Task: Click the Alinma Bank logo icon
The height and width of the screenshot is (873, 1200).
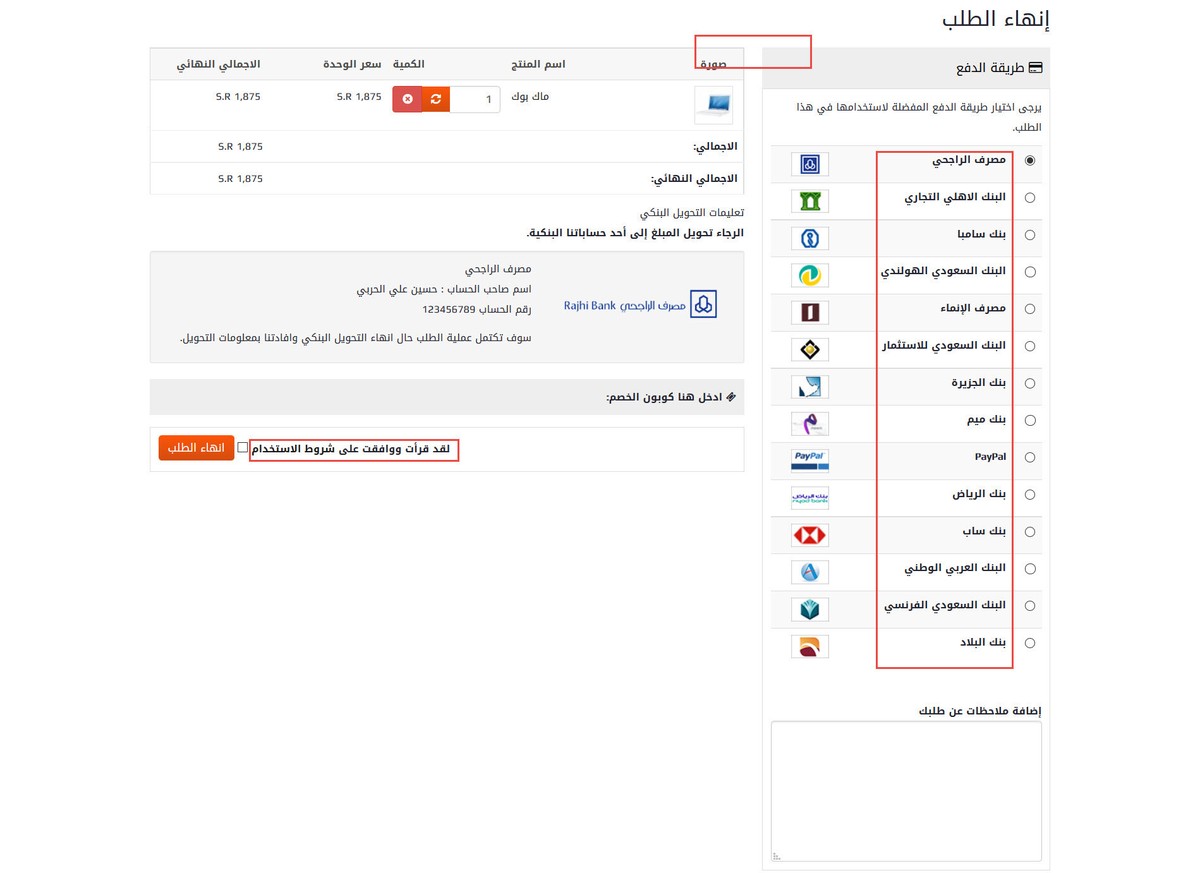Action: click(809, 312)
